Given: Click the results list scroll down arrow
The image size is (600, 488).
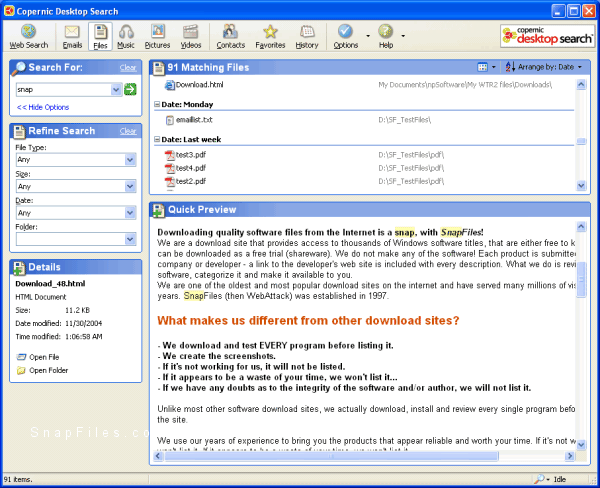Looking at the screenshot, I should [581, 186].
